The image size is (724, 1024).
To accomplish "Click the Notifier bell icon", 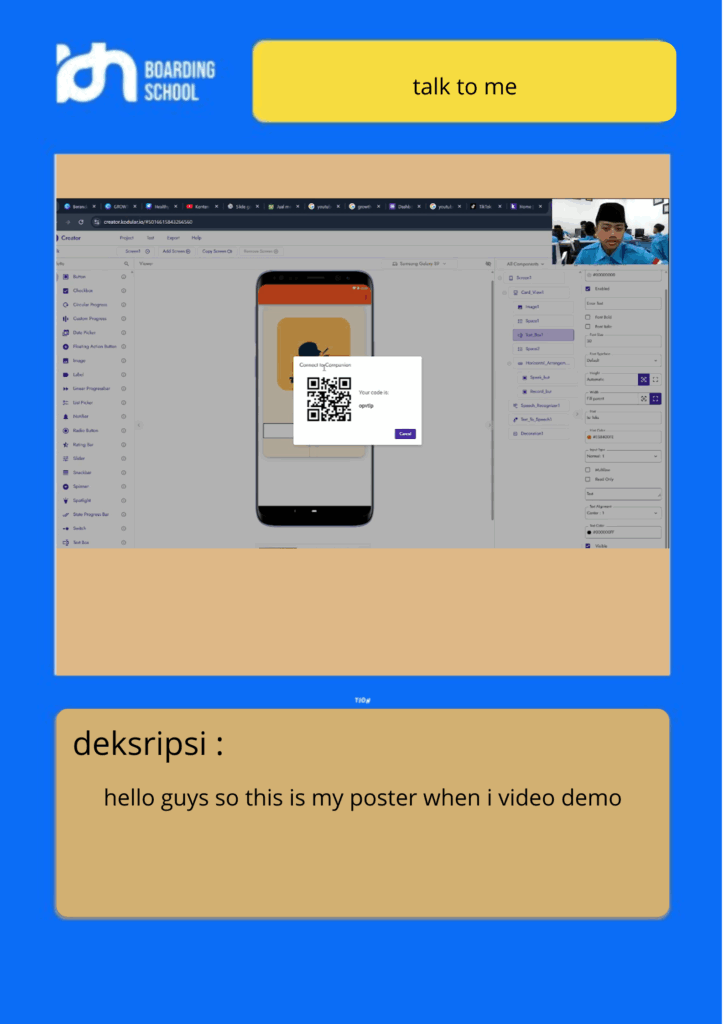I will coord(66,416).
